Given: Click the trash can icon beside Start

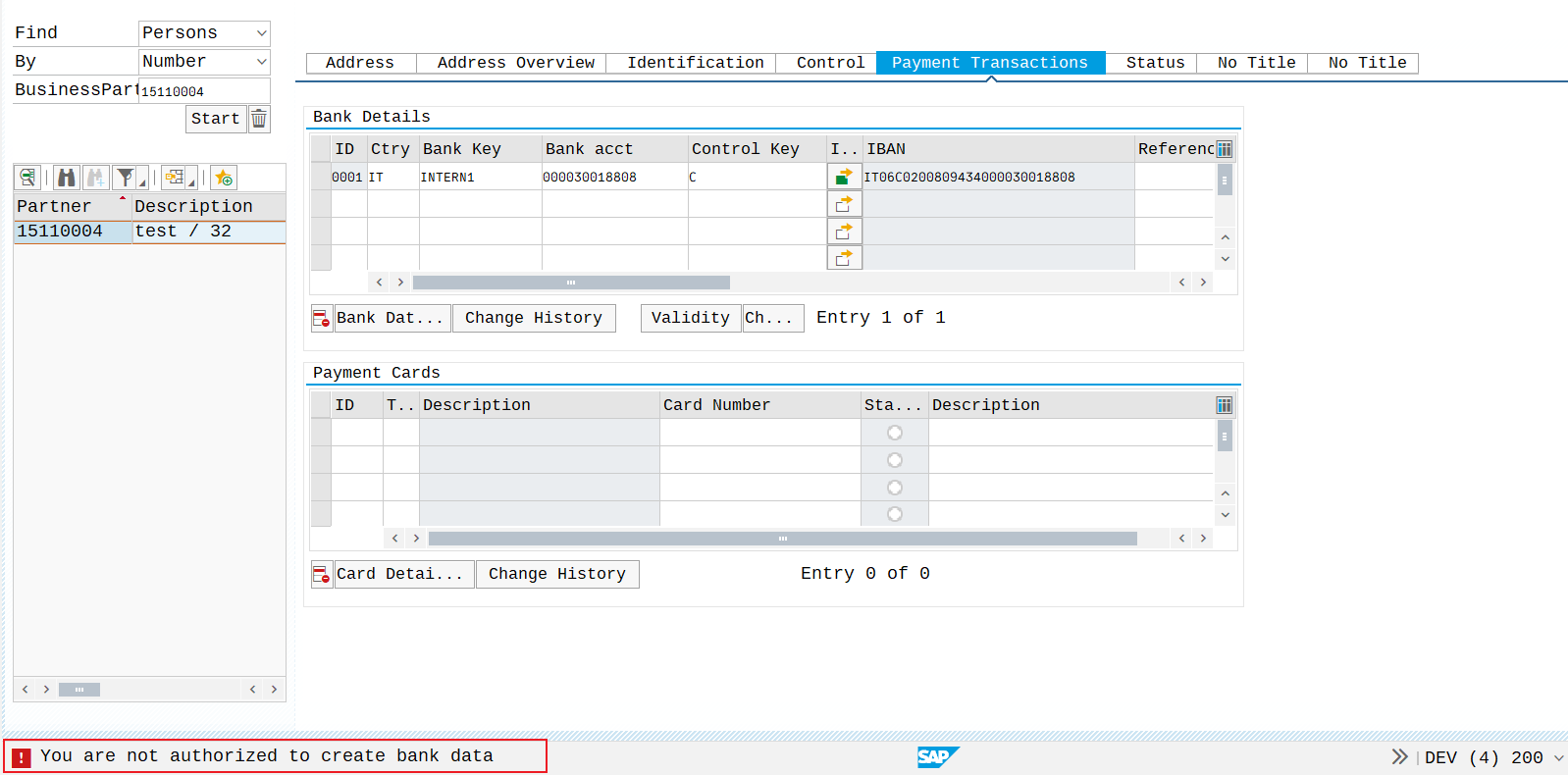Looking at the screenshot, I should click(259, 119).
